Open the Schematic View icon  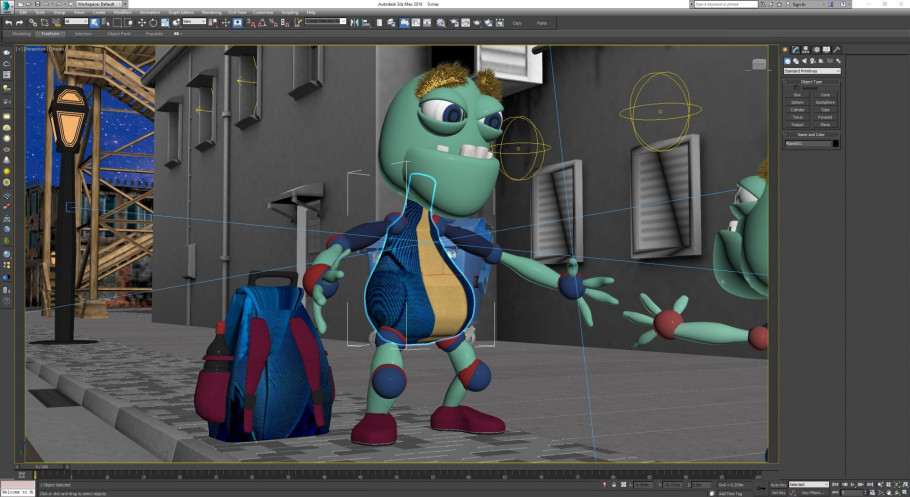pos(427,23)
